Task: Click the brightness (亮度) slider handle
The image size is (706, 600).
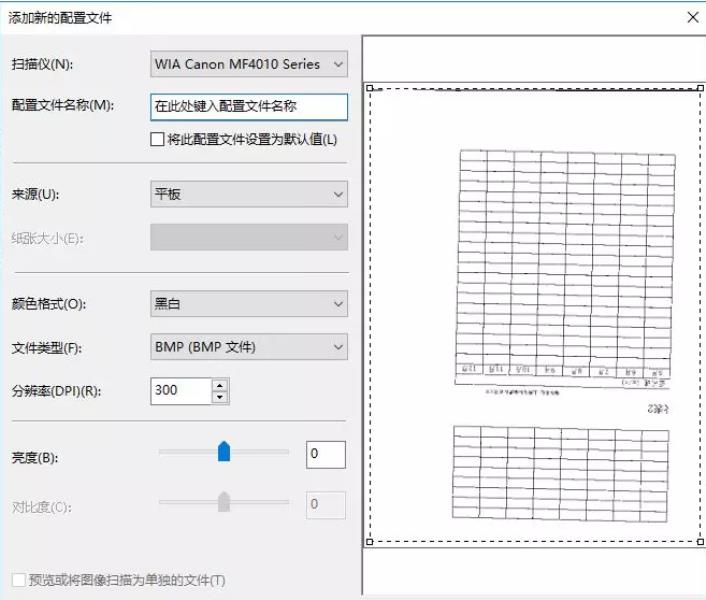Action: 224,451
